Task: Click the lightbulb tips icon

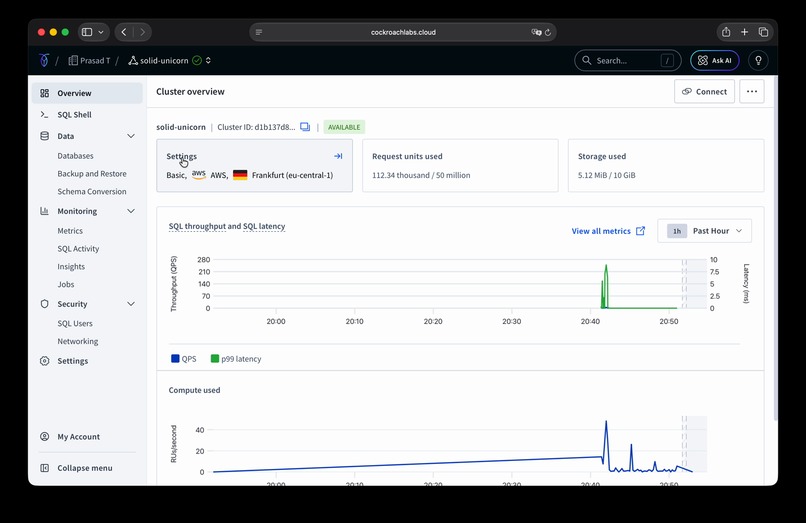Action: (758, 60)
